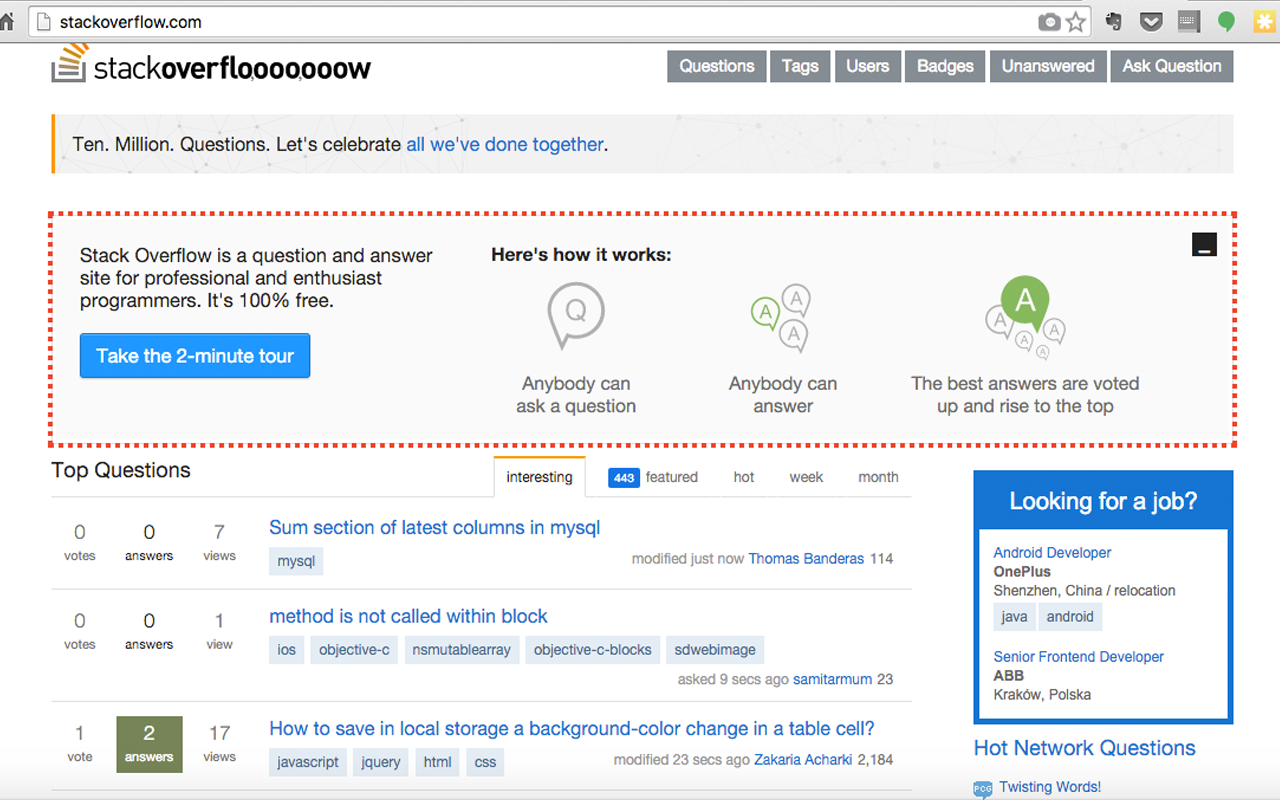Click 'modified 23 secs ago' timestamp
1280x800 pixels.
682,760
